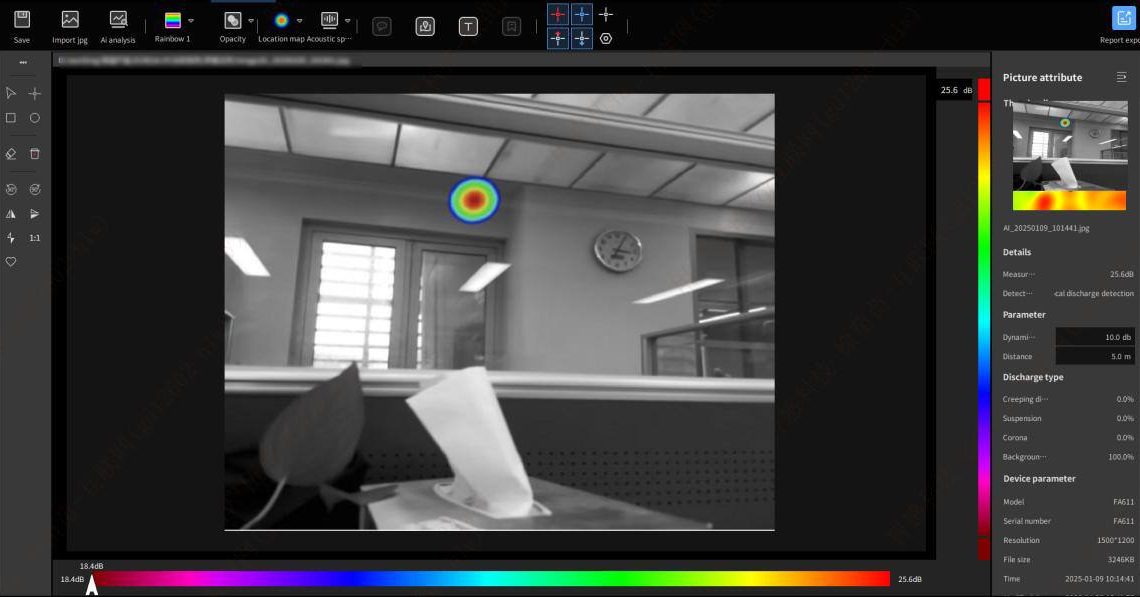Rotate image 90 degrees counterclockwise
Viewport: 1140px width, 597px height.
click(x=11, y=189)
